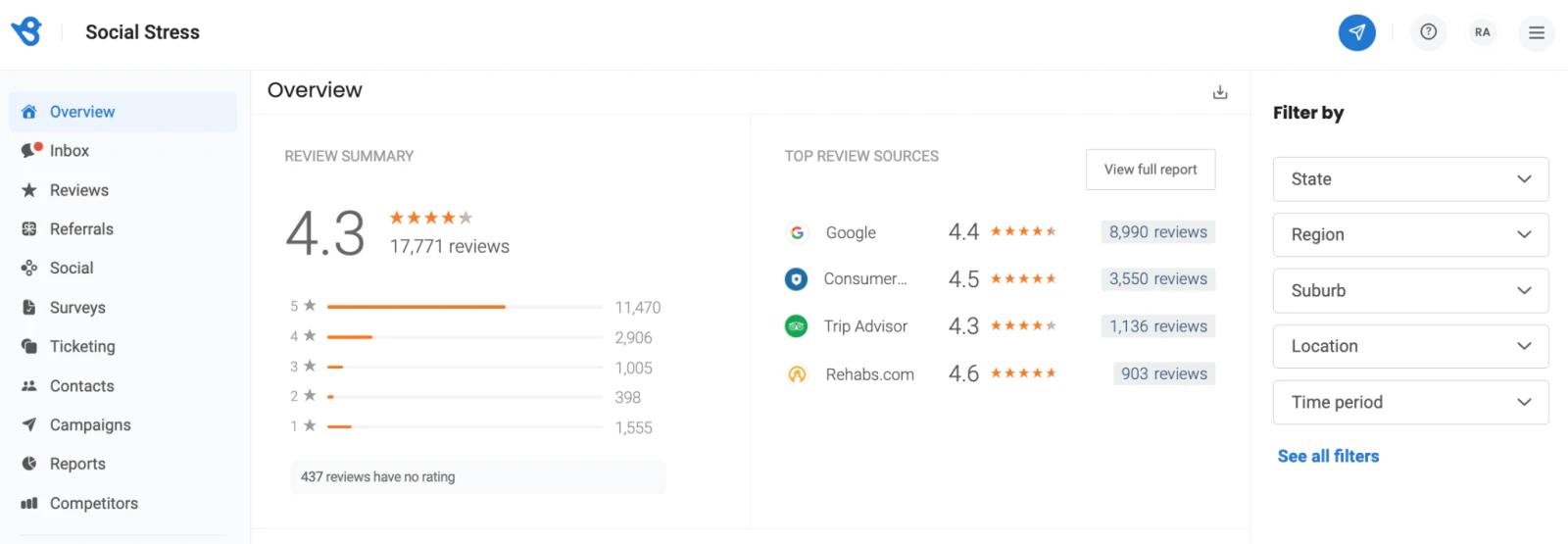1568x544 pixels.
Task: Click the 1-star rating bar
Action: [465, 427]
